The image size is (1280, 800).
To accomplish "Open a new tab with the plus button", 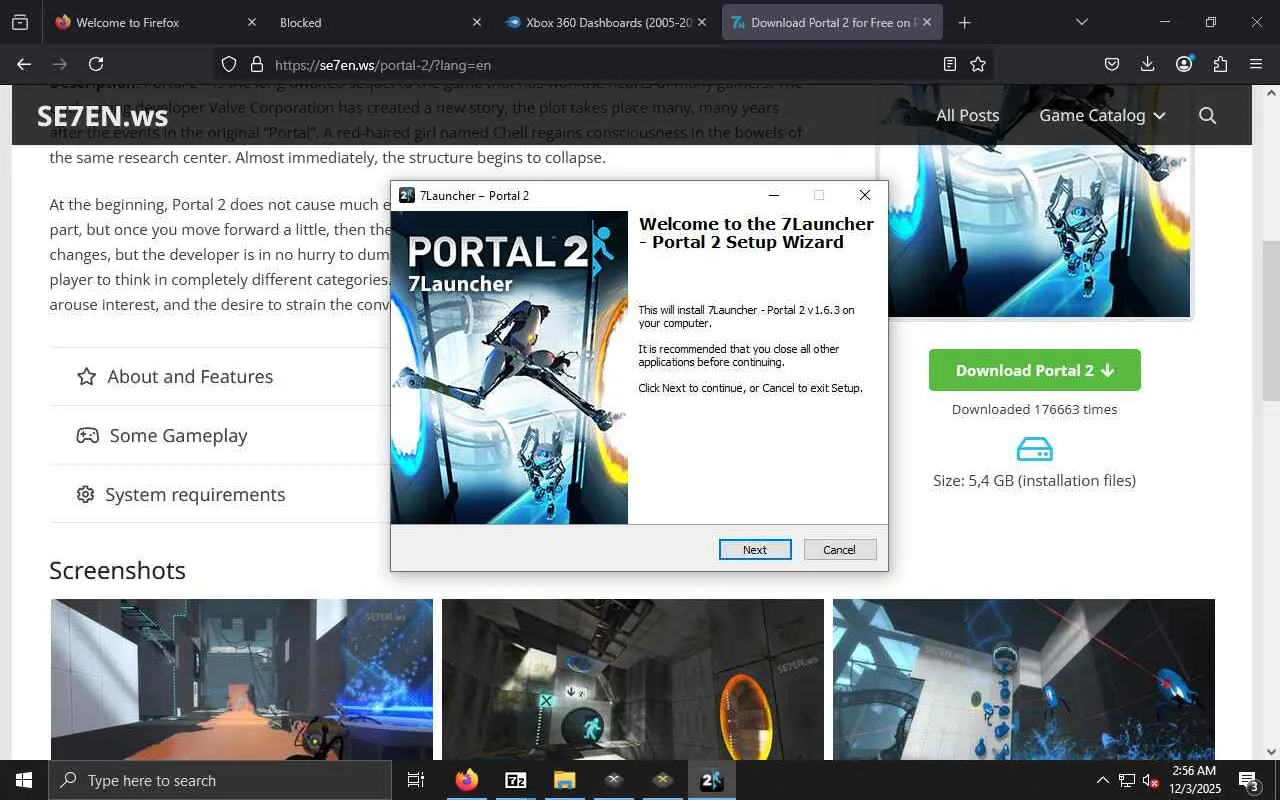I will pyautogui.click(x=964, y=22).
